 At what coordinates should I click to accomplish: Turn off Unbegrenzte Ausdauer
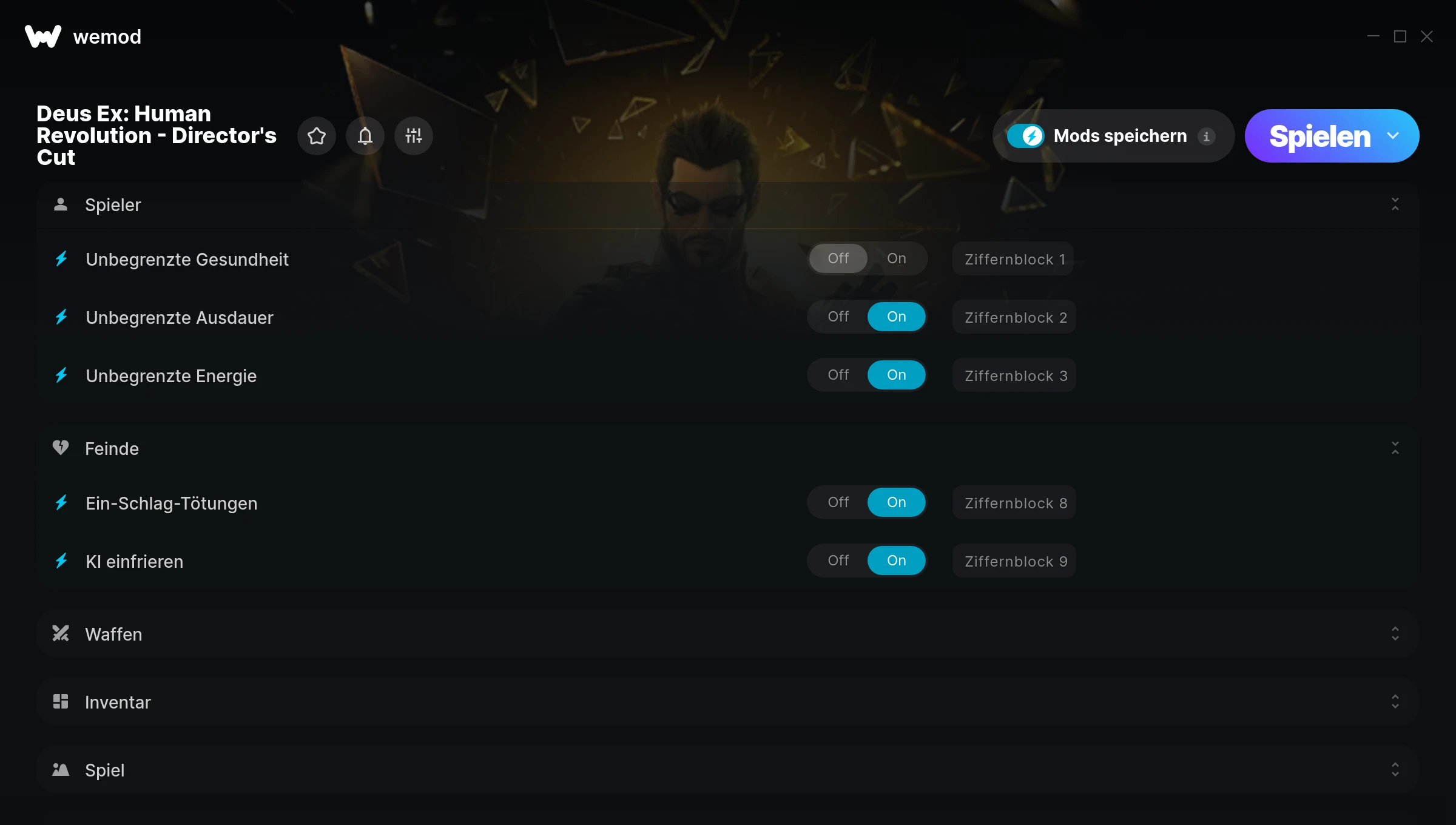click(838, 317)
